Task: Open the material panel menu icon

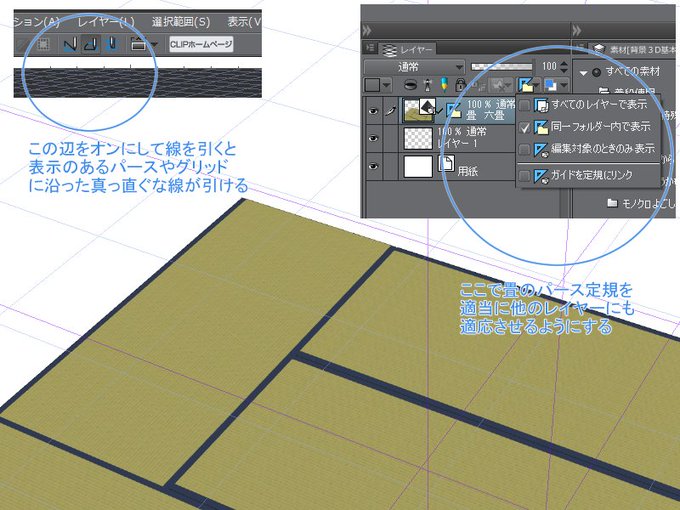Action: pos(580,48)
